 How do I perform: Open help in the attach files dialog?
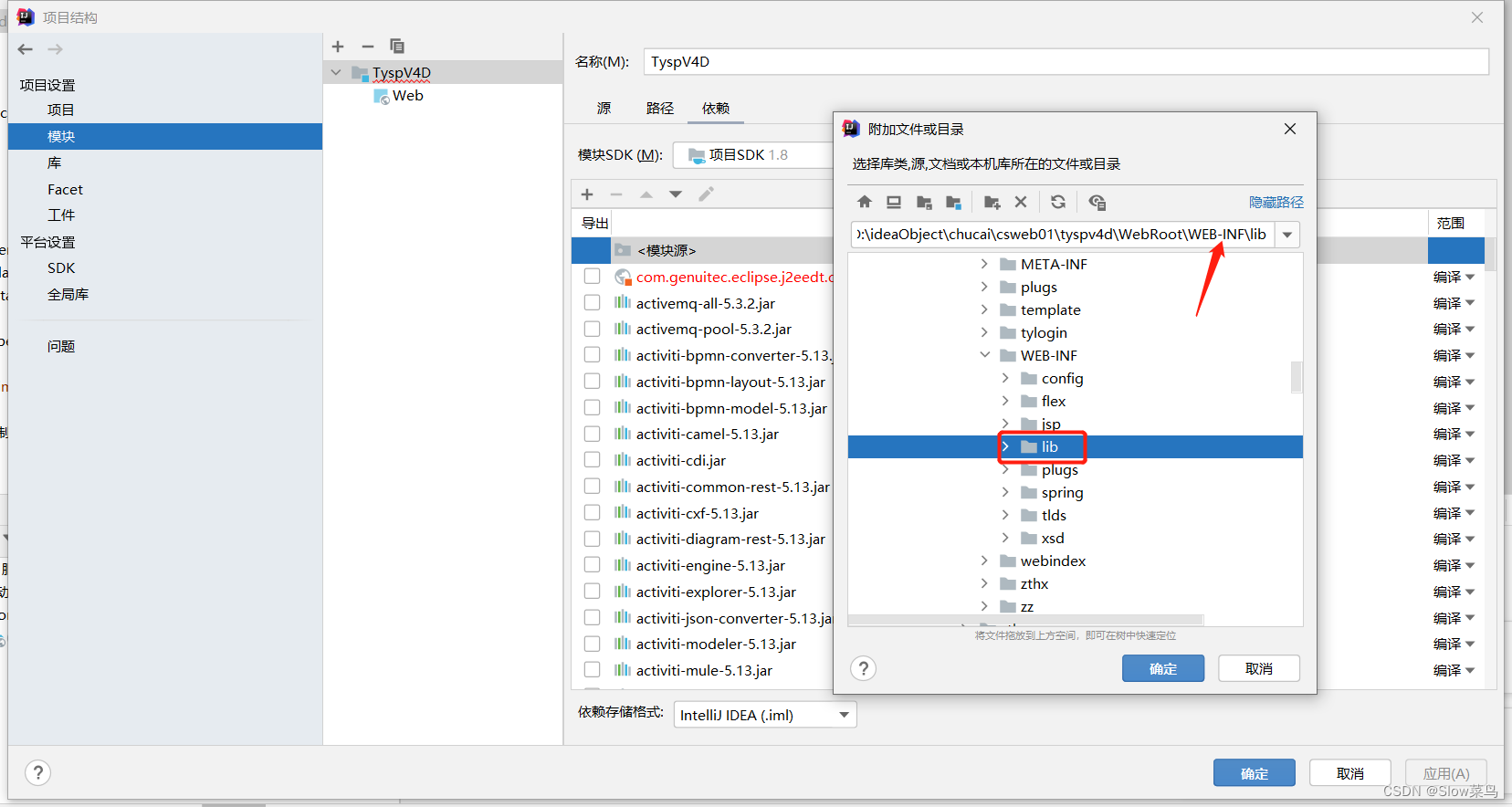pyautogui.click(x=863, y=668)
